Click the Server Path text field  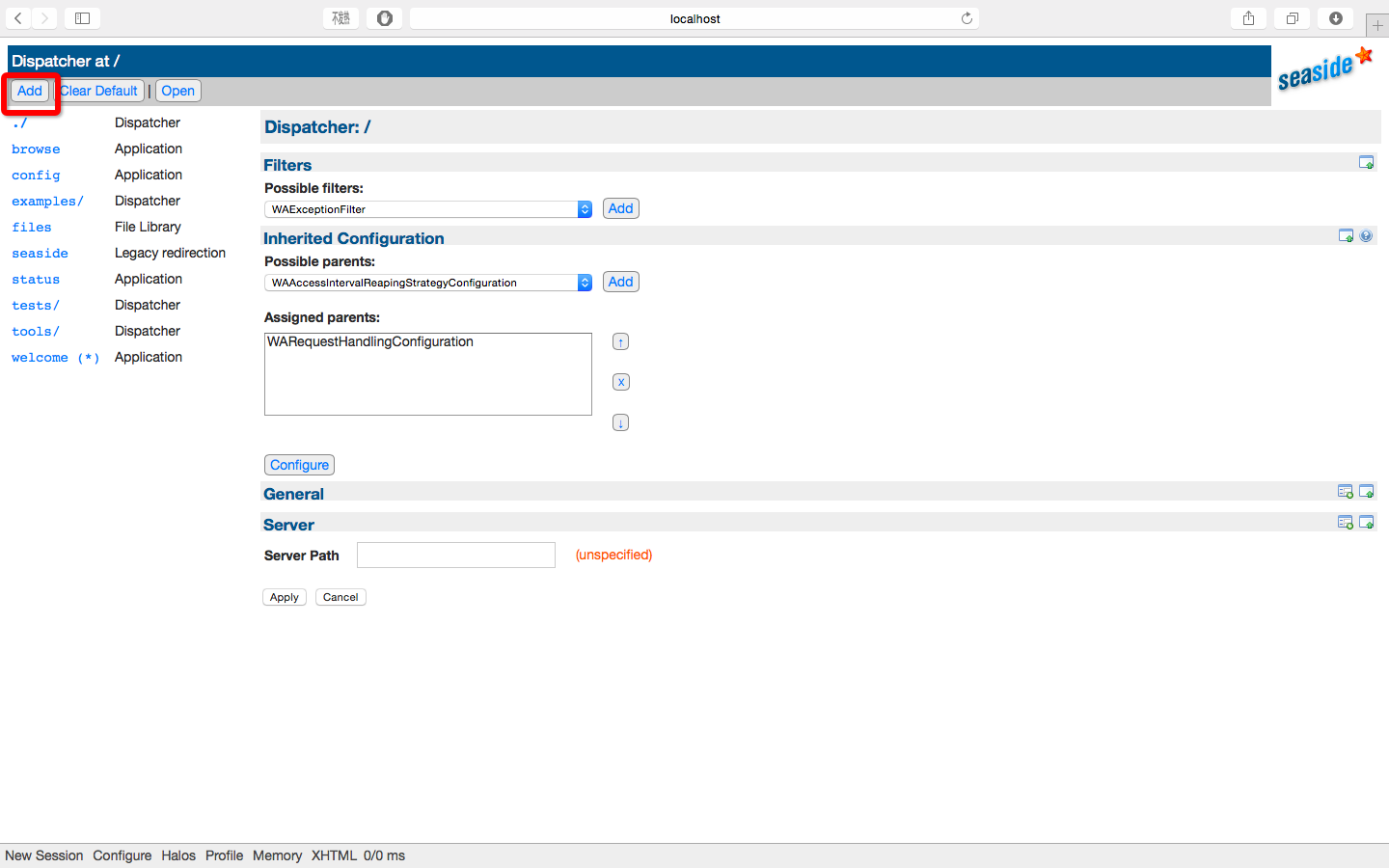pos(455,556)
